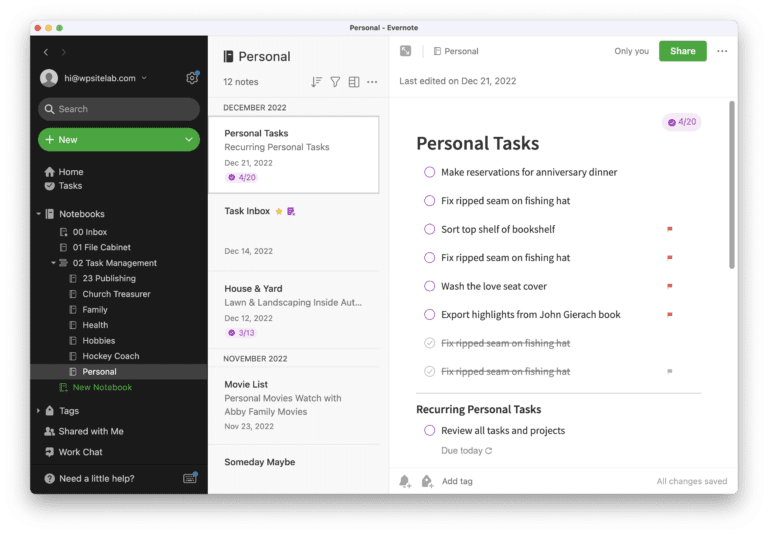Click the note editor vertical scrollbar
This screenshot has height=534, width=768.
tap(732, 185)
